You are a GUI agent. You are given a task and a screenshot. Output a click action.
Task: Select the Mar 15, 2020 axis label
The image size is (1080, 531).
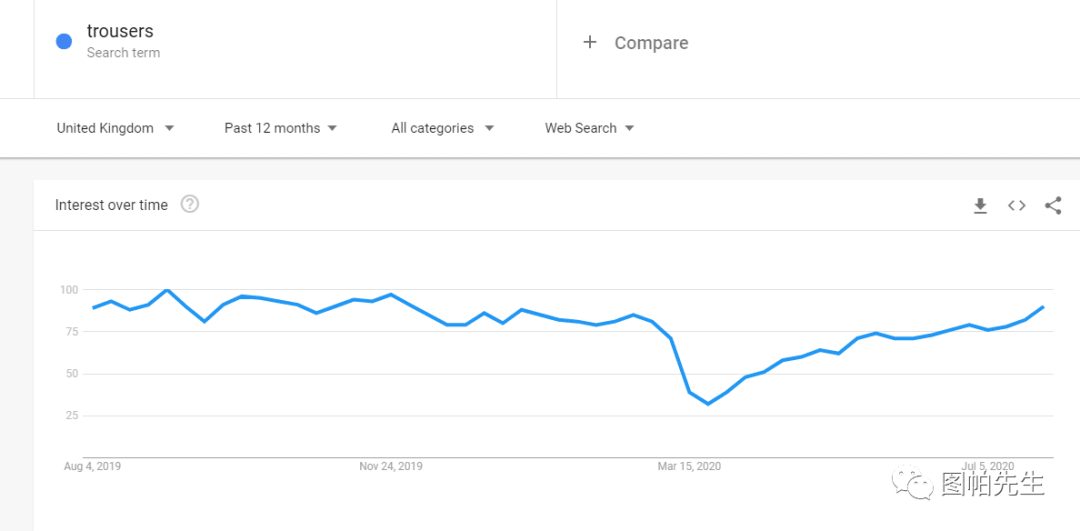pyautogui.click(x=689, y=466)
